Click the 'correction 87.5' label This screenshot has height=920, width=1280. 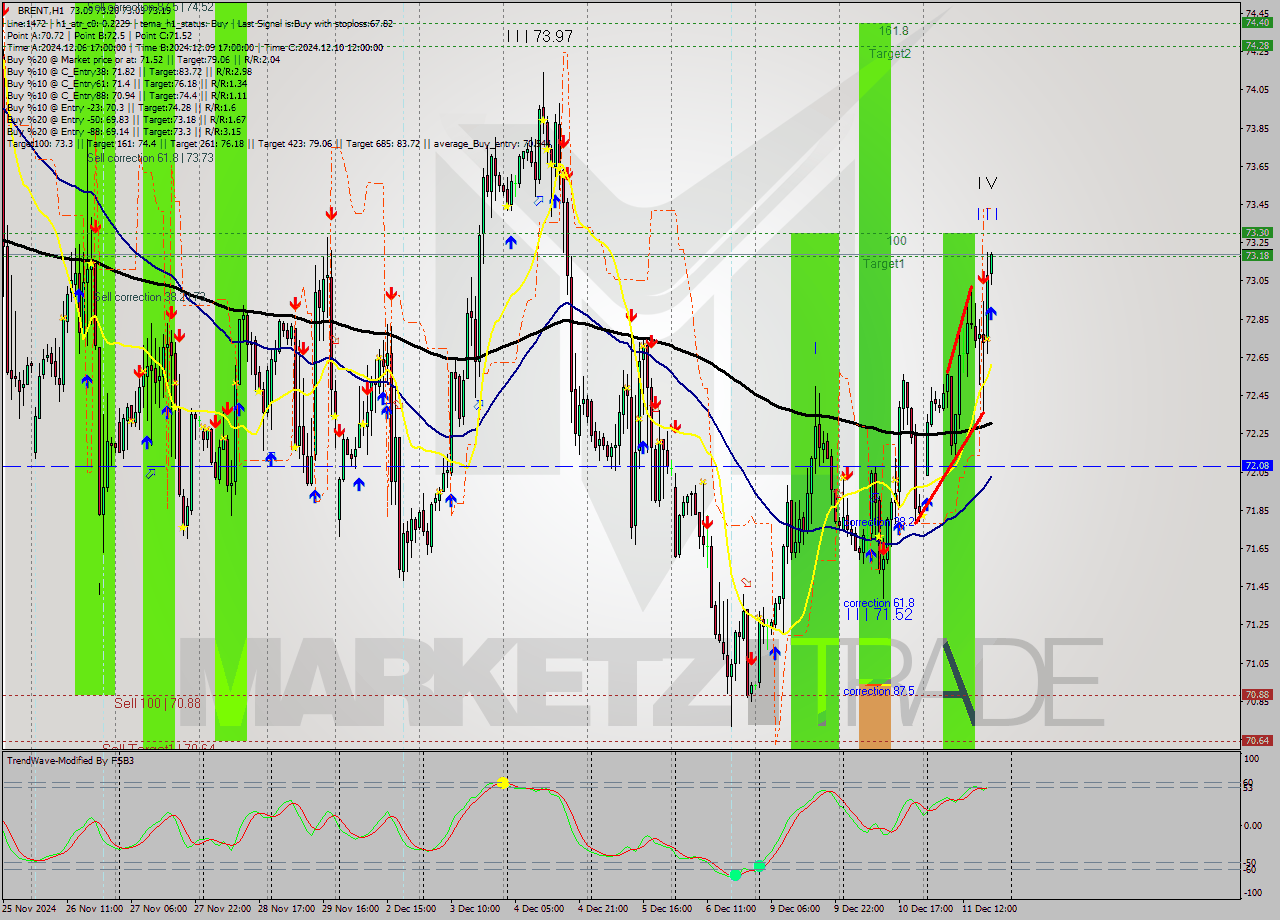[880, 691]
